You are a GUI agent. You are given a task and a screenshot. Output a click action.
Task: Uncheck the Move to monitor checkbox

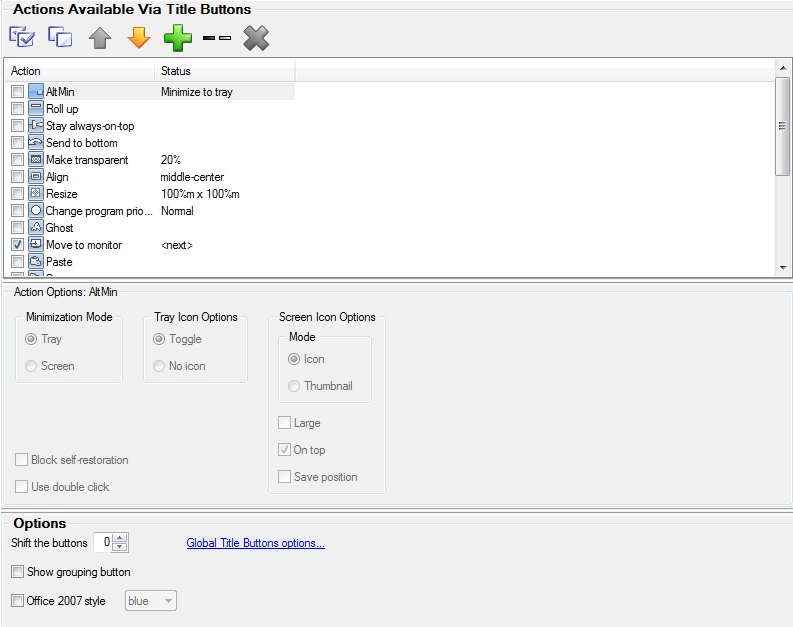tap(18, 244)
